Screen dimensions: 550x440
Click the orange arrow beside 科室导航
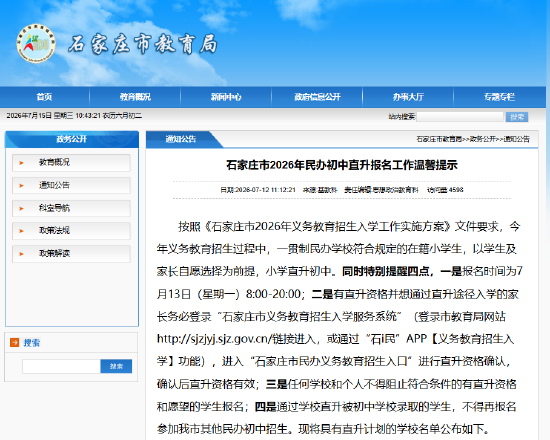pos(21,209)
